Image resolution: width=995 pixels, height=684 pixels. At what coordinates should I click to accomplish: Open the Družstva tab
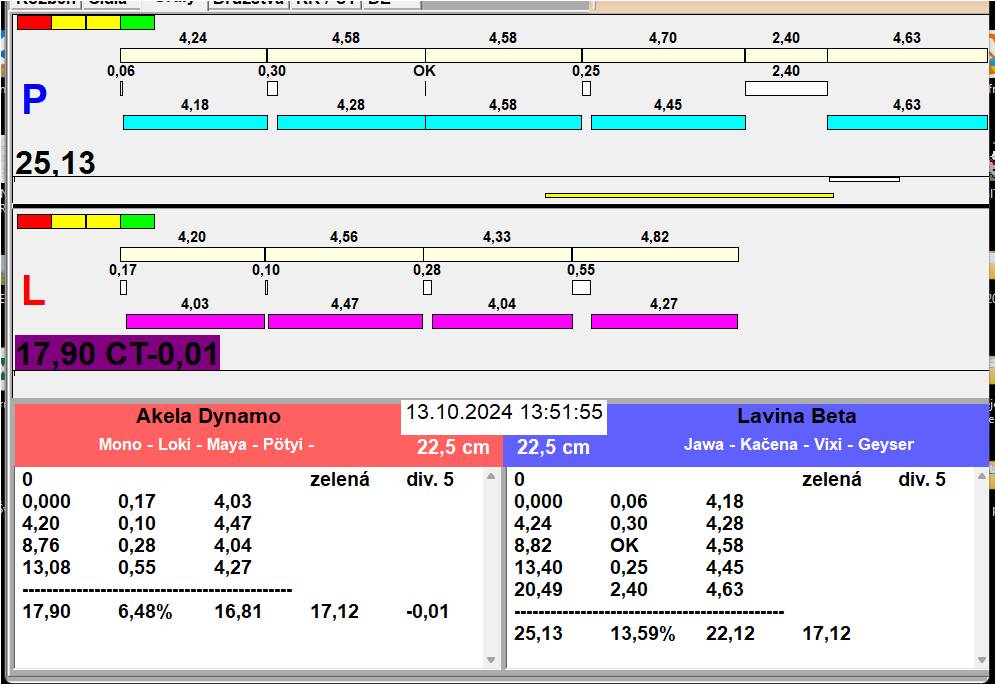pos(247,3)
